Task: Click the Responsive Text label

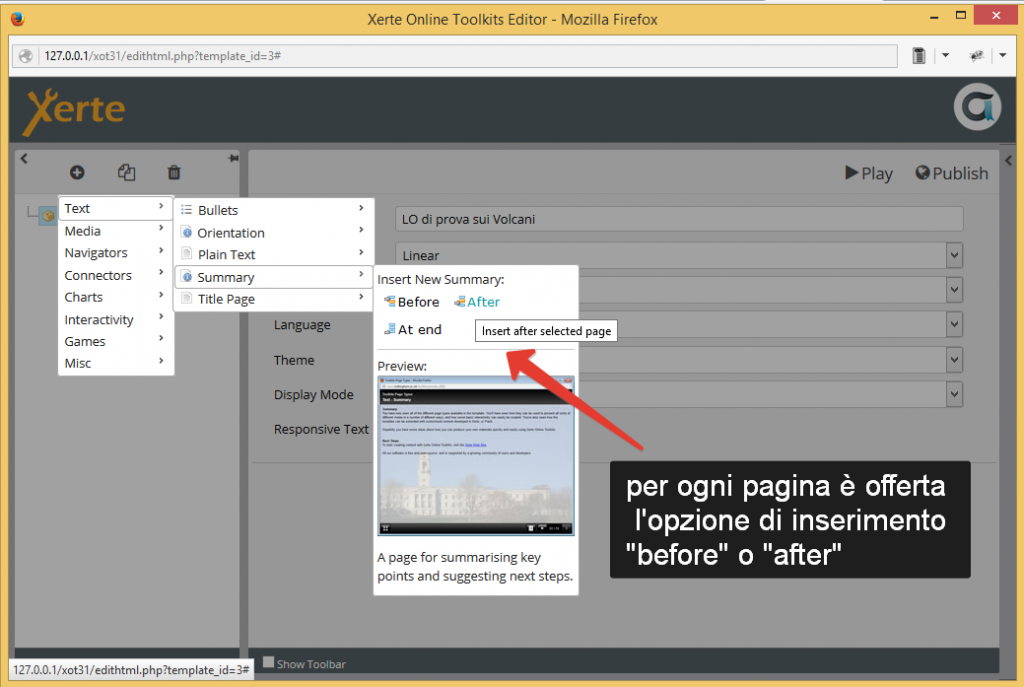Action: [x=321, y=430]
